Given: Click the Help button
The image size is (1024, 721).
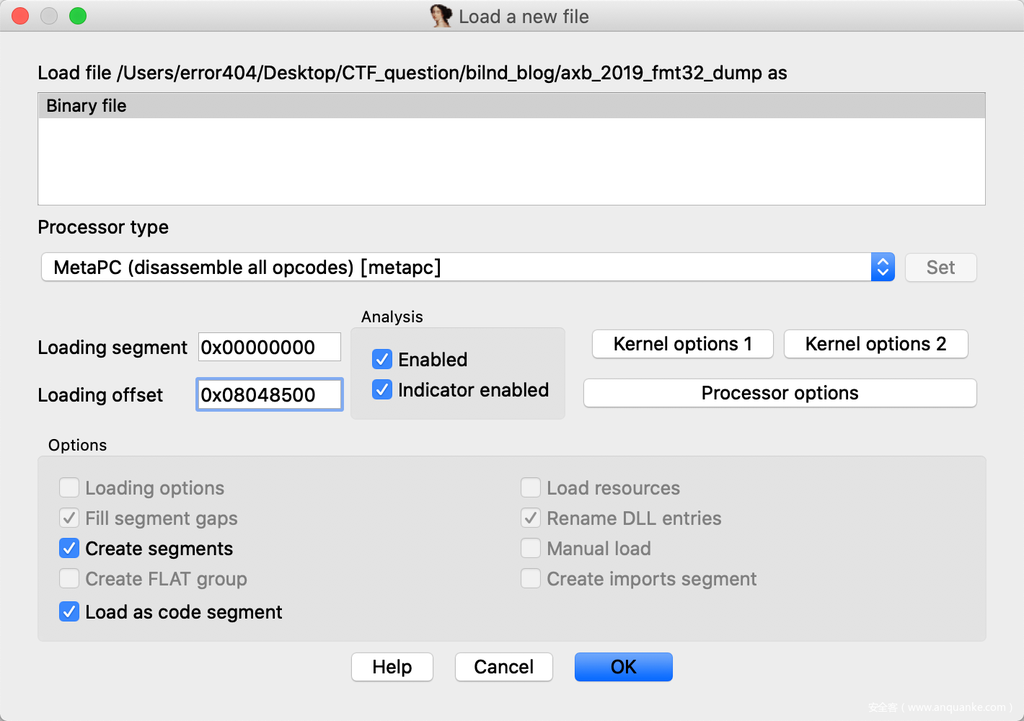Looking at the screenshot, I should pos(392,667).
